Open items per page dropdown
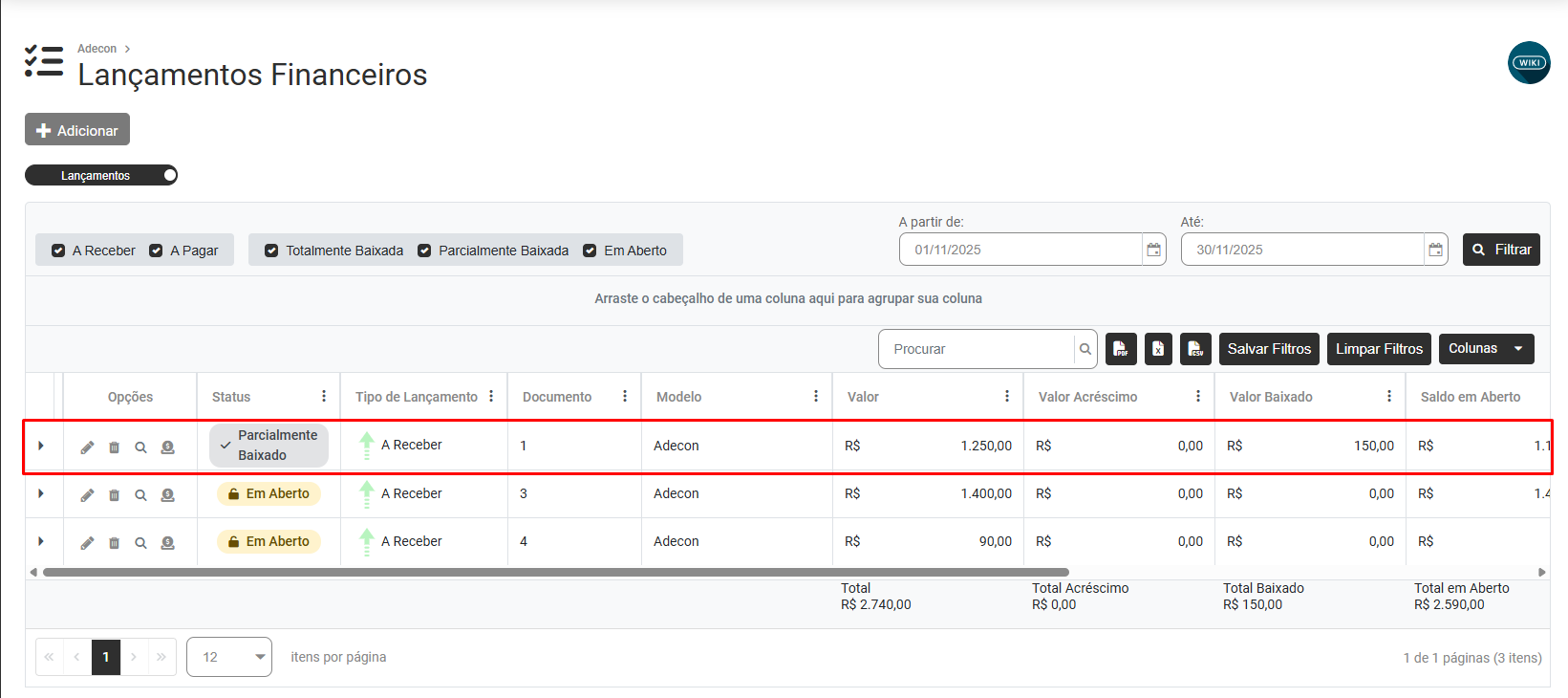This screenshot has width=1568, height=698. point(229,657)
